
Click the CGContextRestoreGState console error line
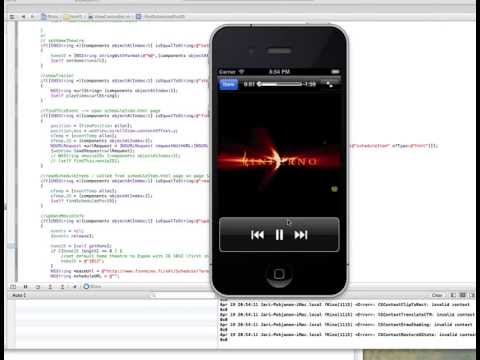pos(347,334)
